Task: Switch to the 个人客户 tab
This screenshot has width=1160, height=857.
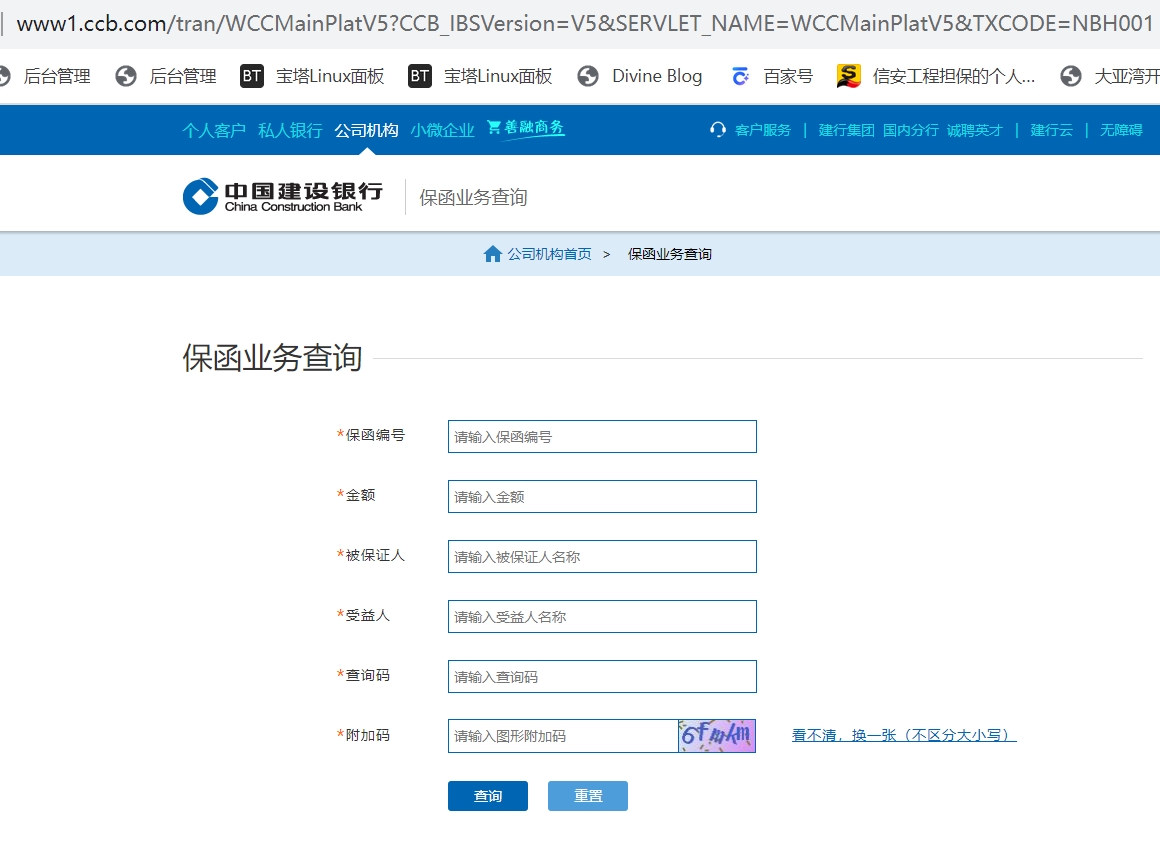Action: 213,130
